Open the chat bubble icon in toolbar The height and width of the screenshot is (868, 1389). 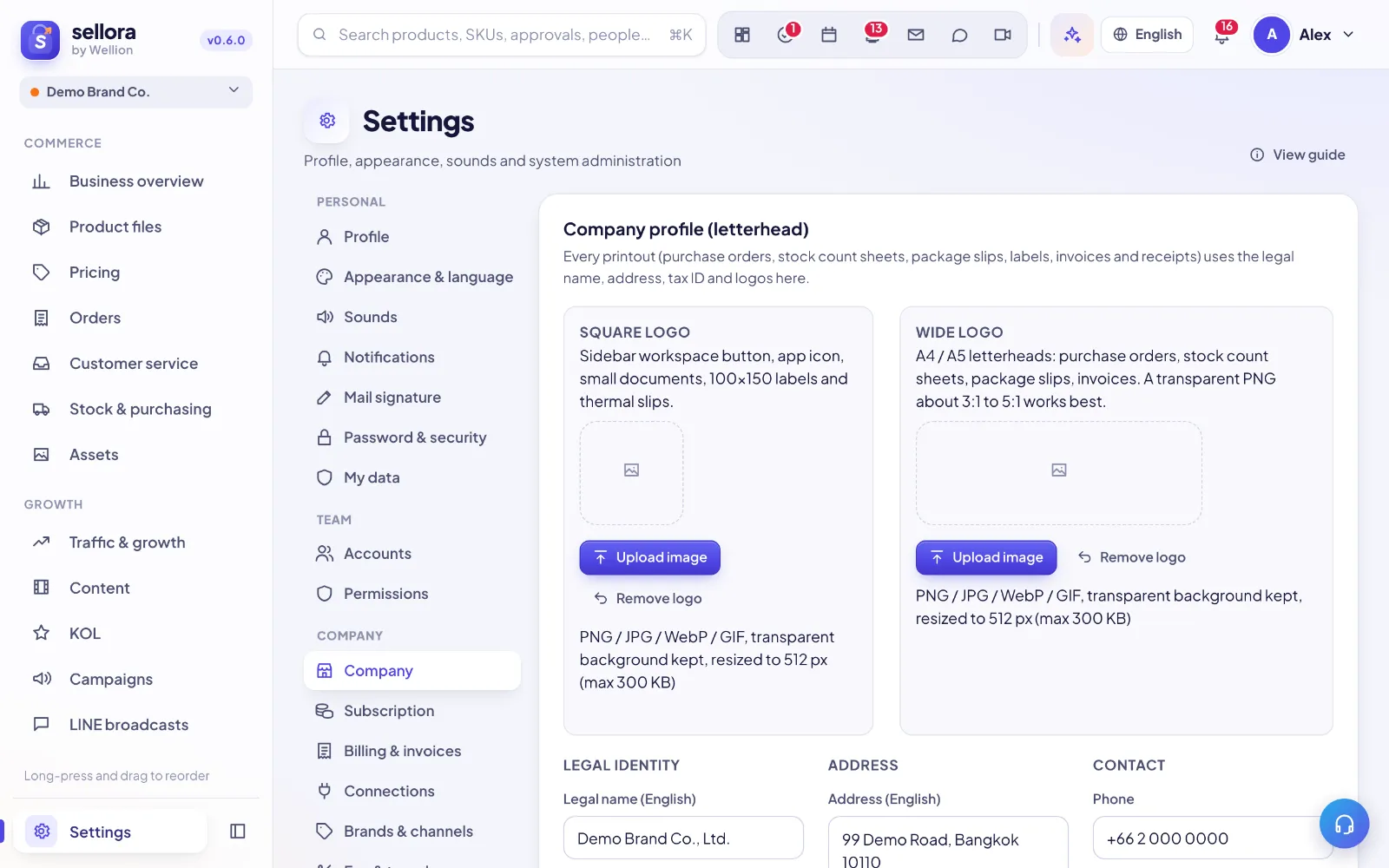tap(959, 35)
